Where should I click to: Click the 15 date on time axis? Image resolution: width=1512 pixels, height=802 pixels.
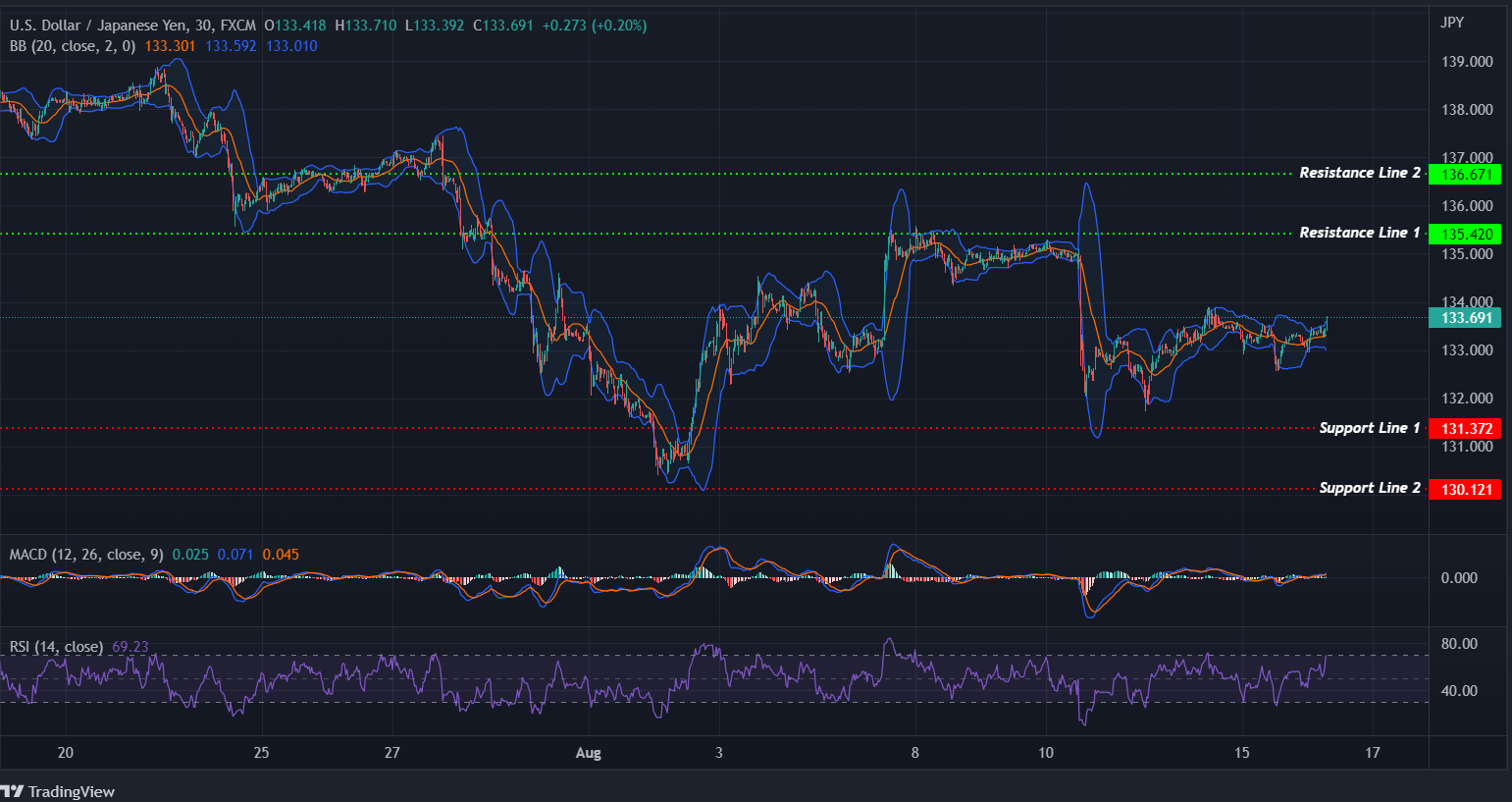(x=1241, y=752)
